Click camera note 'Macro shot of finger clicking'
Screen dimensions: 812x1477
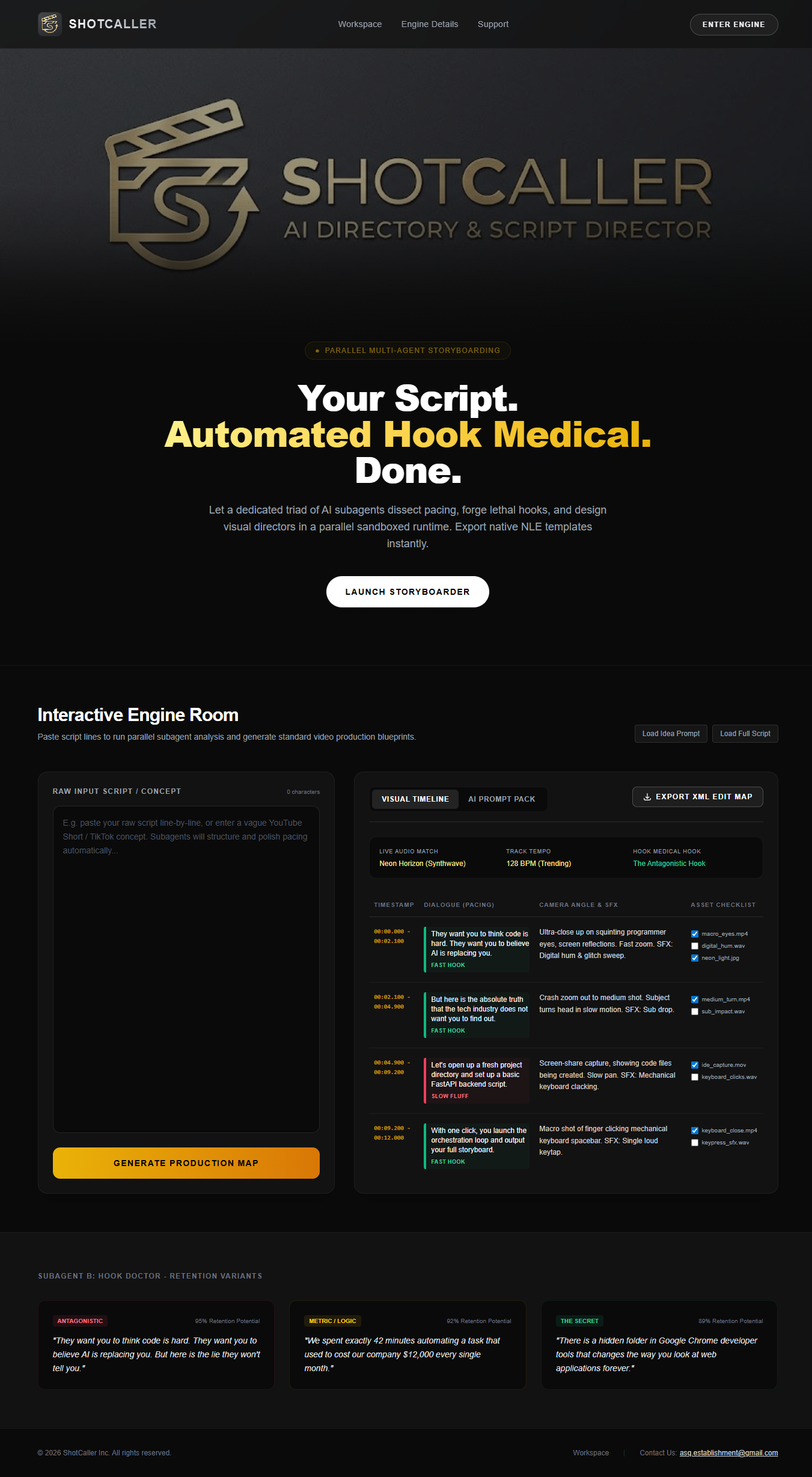[603, 1141]
